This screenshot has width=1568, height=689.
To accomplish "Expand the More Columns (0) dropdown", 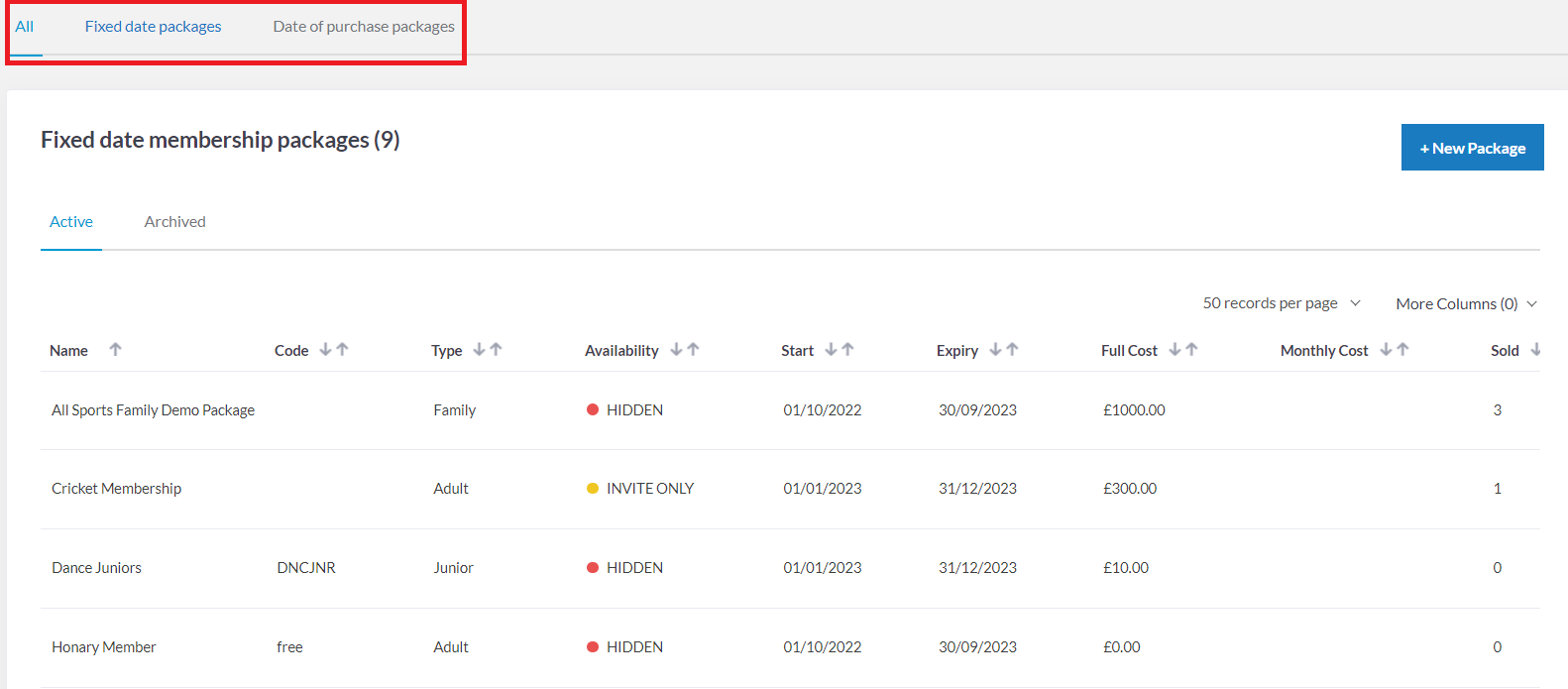I will click(x=1466, y=303).
